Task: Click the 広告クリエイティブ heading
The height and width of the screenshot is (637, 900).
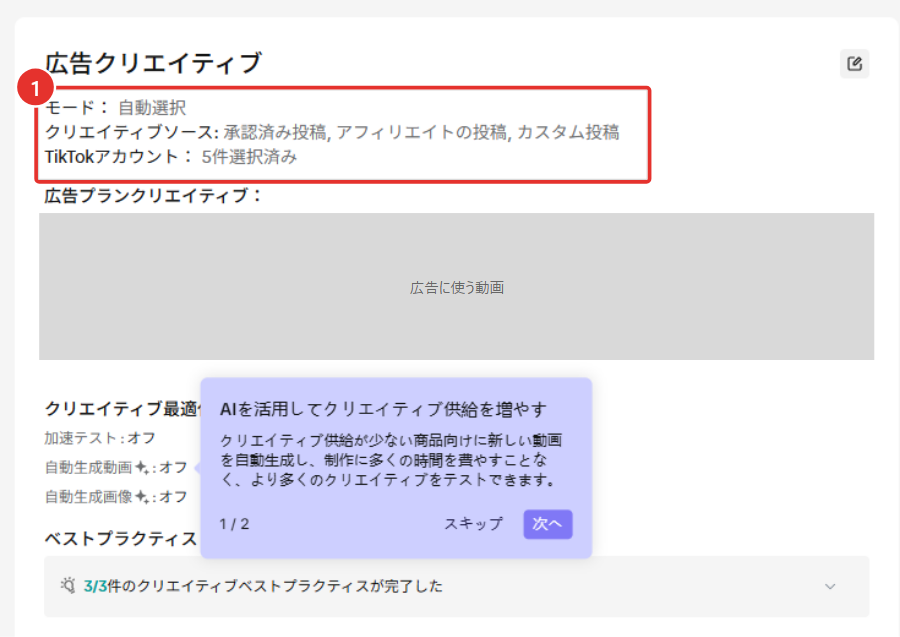Action: [x=154, y=63]
